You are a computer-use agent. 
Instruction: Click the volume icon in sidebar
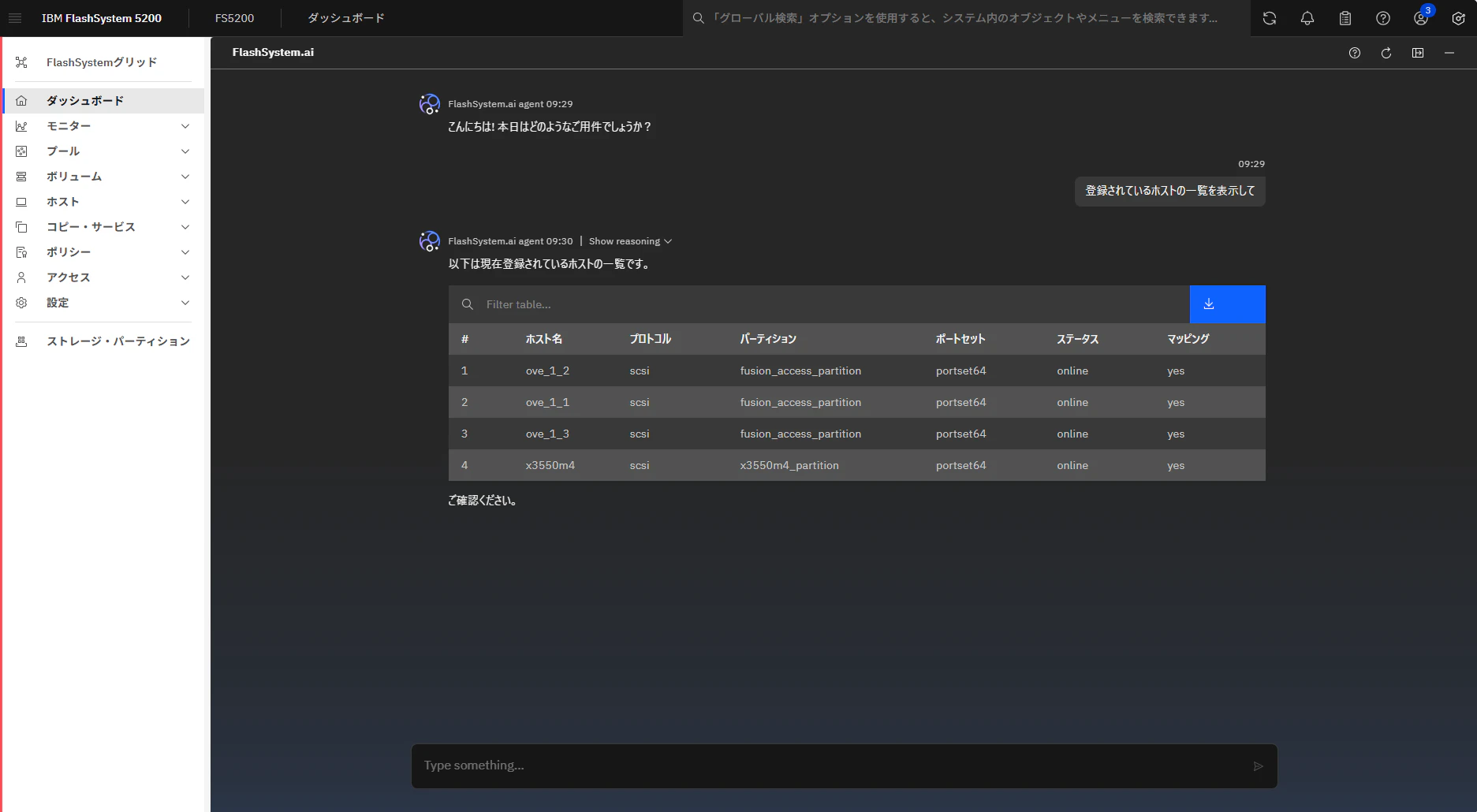21,177
